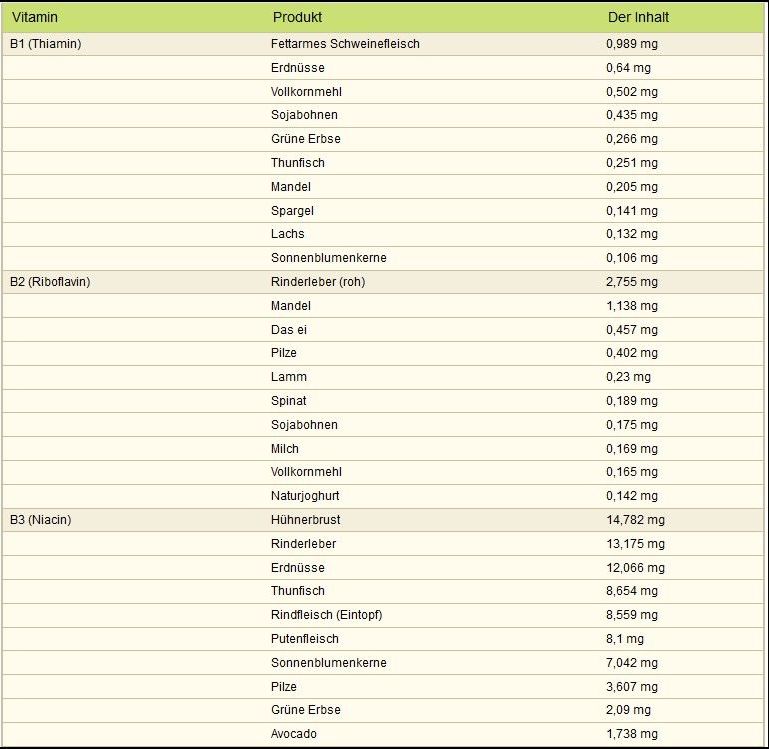Click the Fettarmes Schweinefleisch product cell
Image resolution: width=769 pixels, height=749 pixels.
345,44
